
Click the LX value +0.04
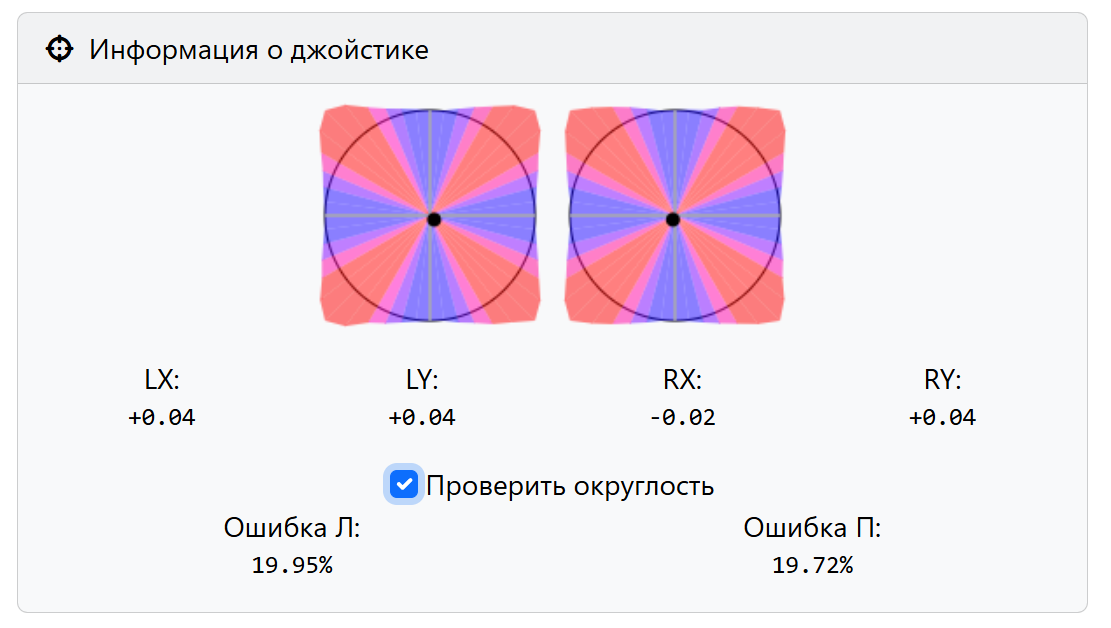pyautogui.click(x=162, y=418)
